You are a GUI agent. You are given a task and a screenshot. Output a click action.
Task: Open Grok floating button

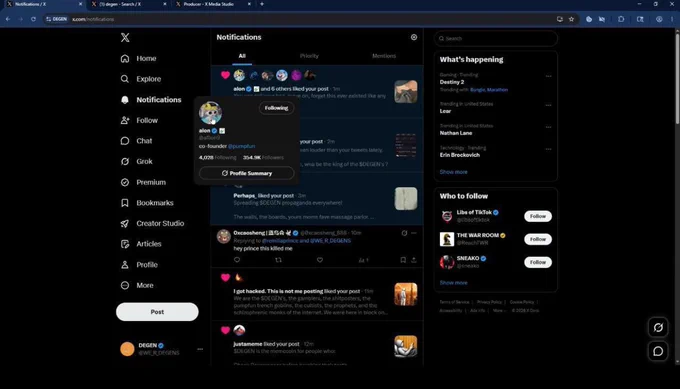[x=658, y=327]
